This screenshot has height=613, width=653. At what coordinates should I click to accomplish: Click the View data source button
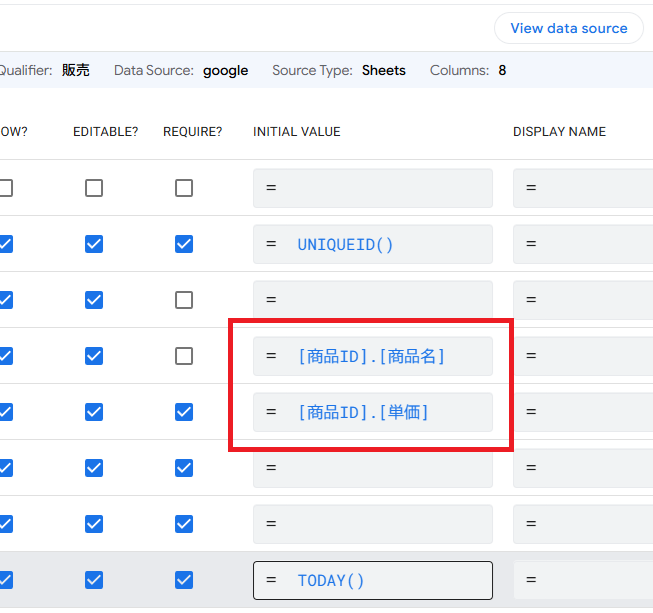pyautogui.click(x=568, y=28)
